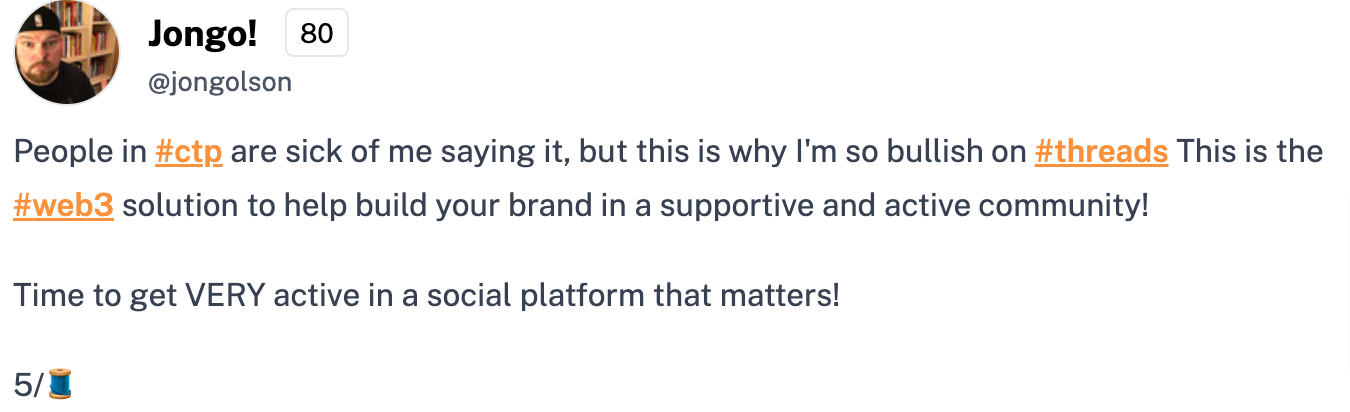Click the 'Time to get VERY active' line
The width and height of the screenshot is (1350, 412).
pyautogui.click(x=427, y=296)
